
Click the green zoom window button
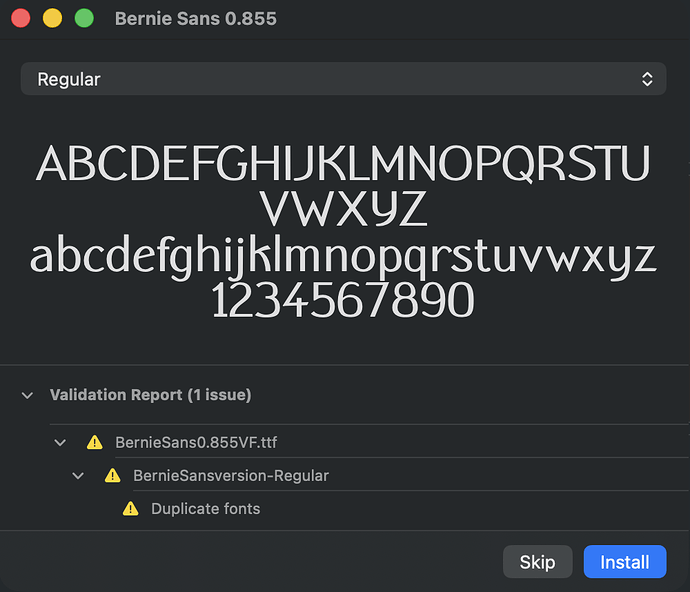(84, 19)
